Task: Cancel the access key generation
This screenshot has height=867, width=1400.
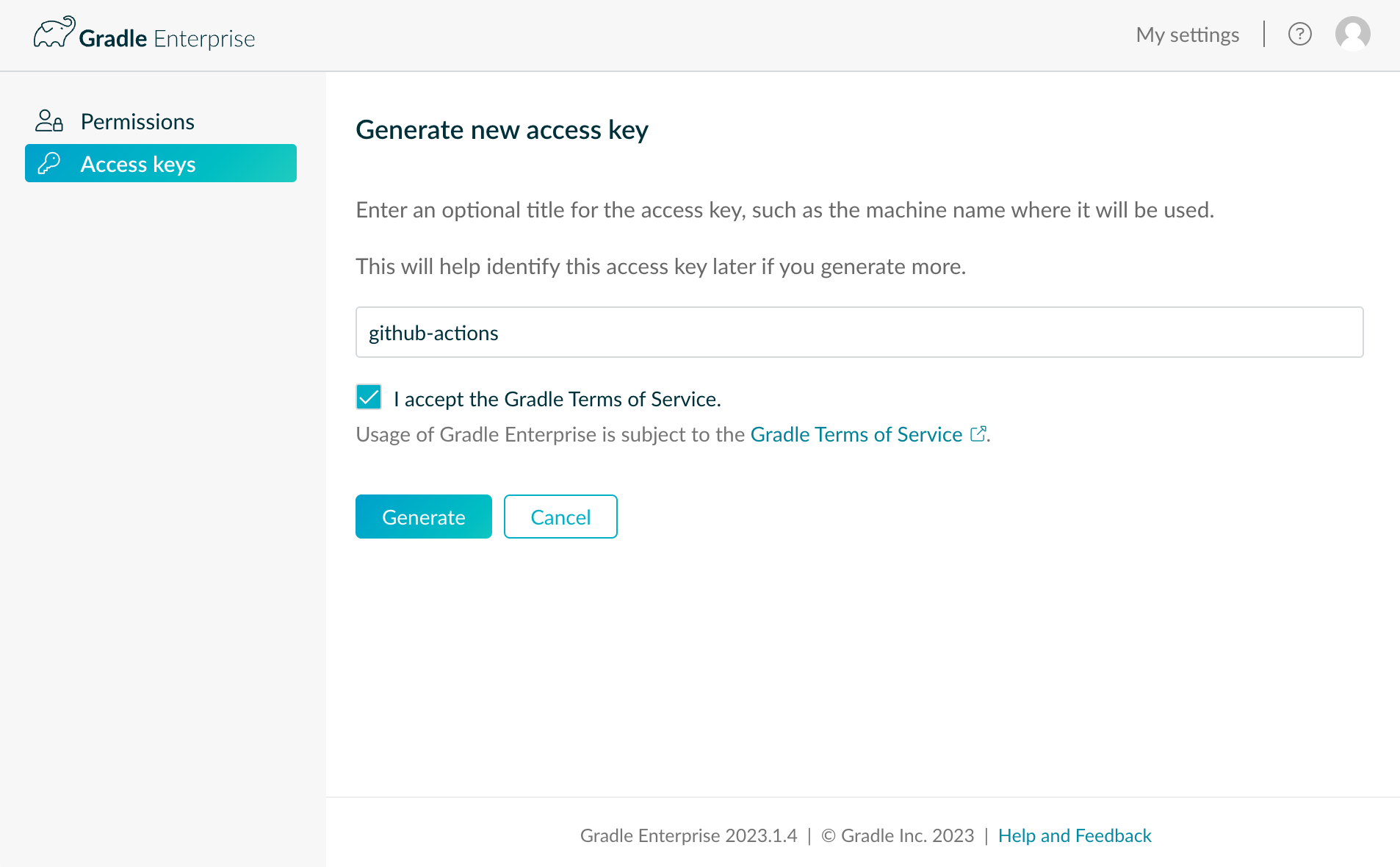Action: pos(560,517)
